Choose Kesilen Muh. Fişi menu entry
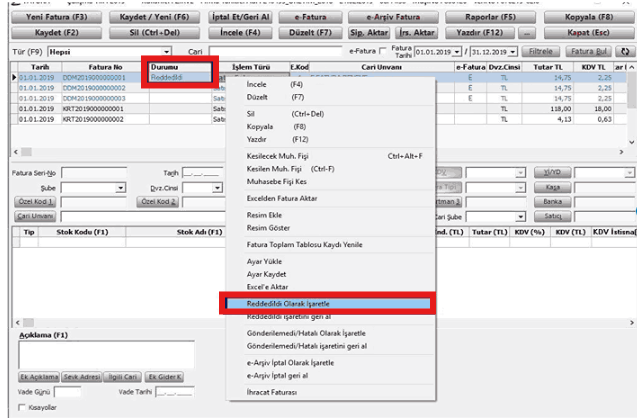637x418 pixels. click(x=331, y=169)
